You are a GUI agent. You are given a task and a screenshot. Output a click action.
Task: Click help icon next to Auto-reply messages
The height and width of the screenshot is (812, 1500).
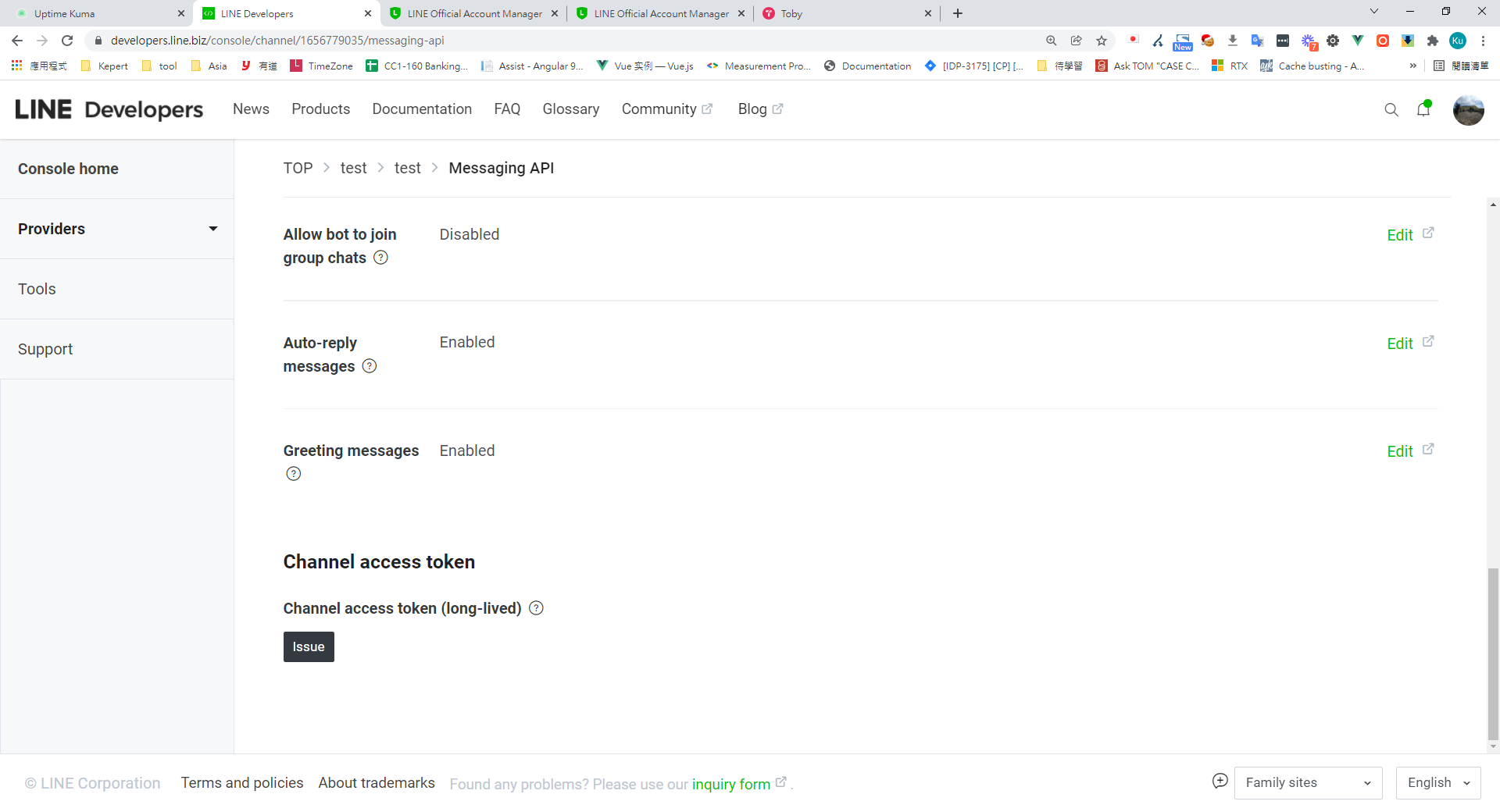pos(370,366)
